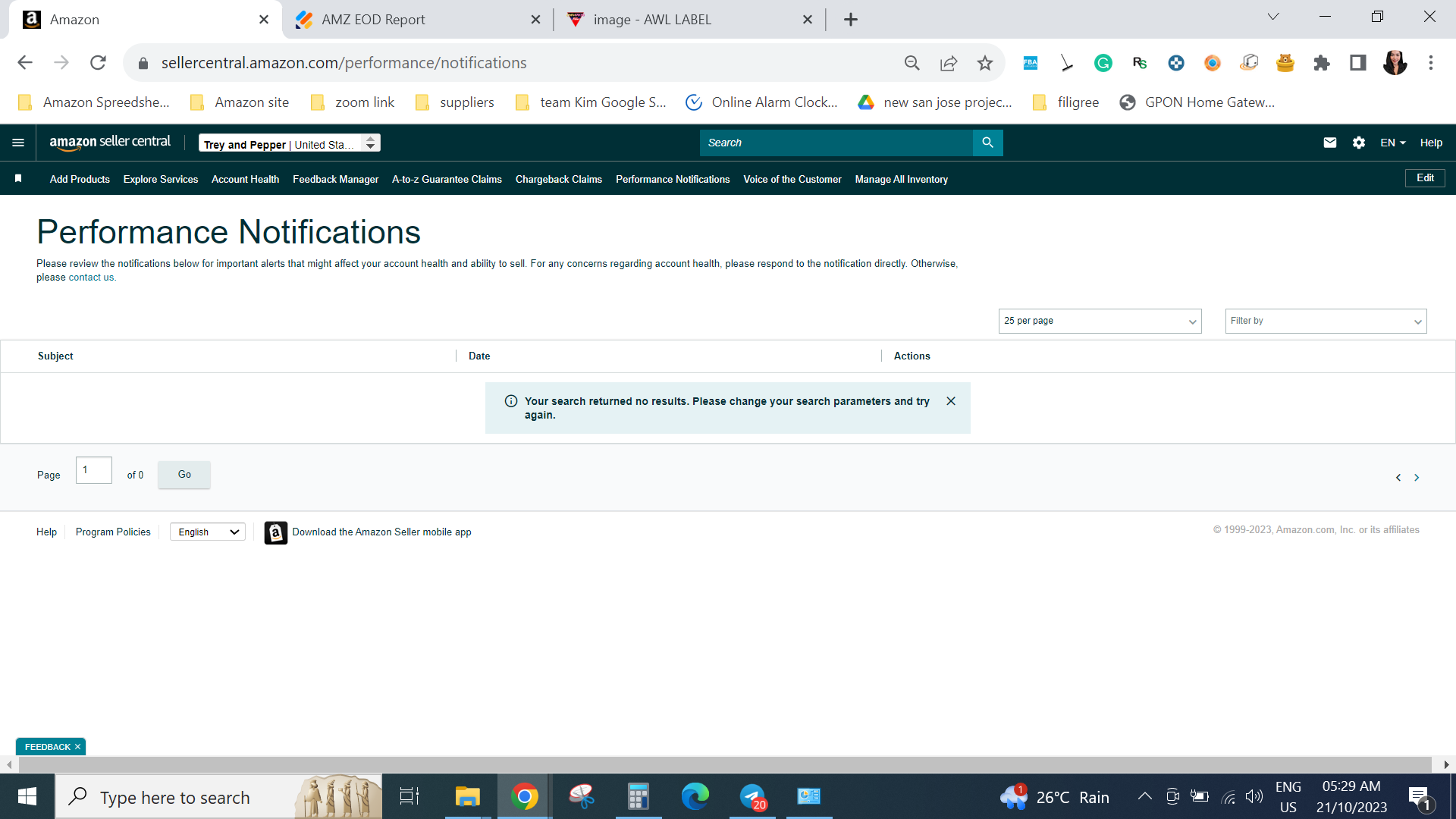Image resolution: width=1456 pixels, height=819 pixels.
Task: Open the Seller Central hamburger menu
Action: (18, 143)
